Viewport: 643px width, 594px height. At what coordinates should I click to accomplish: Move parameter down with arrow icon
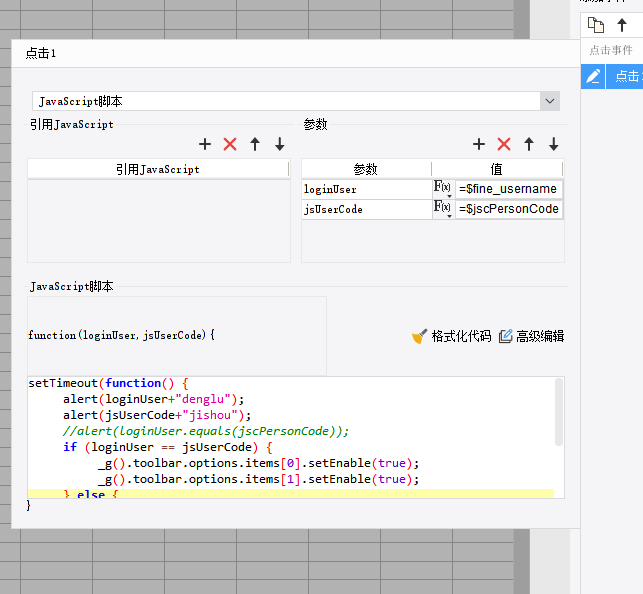554,144
